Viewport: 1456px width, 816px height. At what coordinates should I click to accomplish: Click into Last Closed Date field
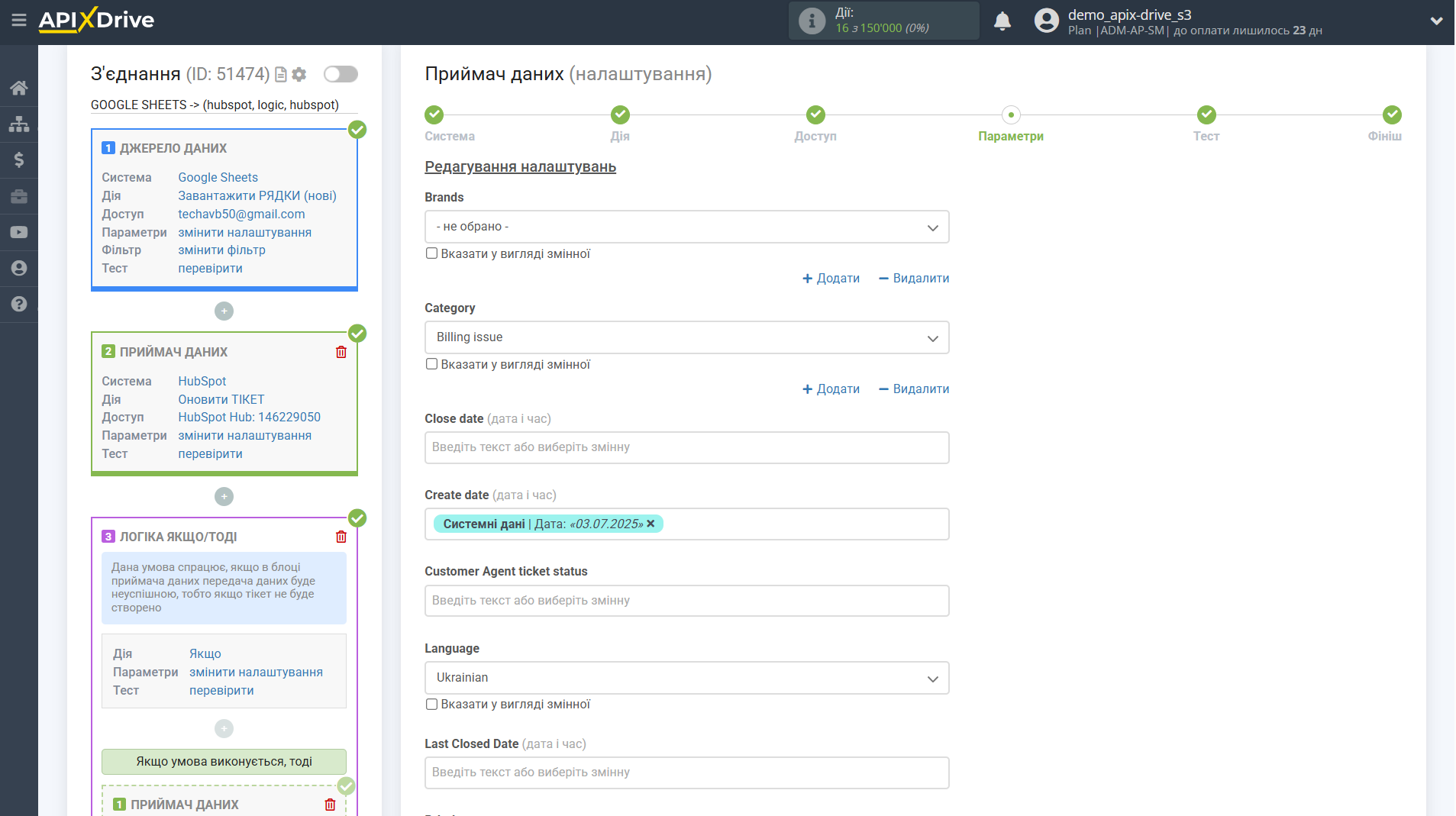[686, 772]
